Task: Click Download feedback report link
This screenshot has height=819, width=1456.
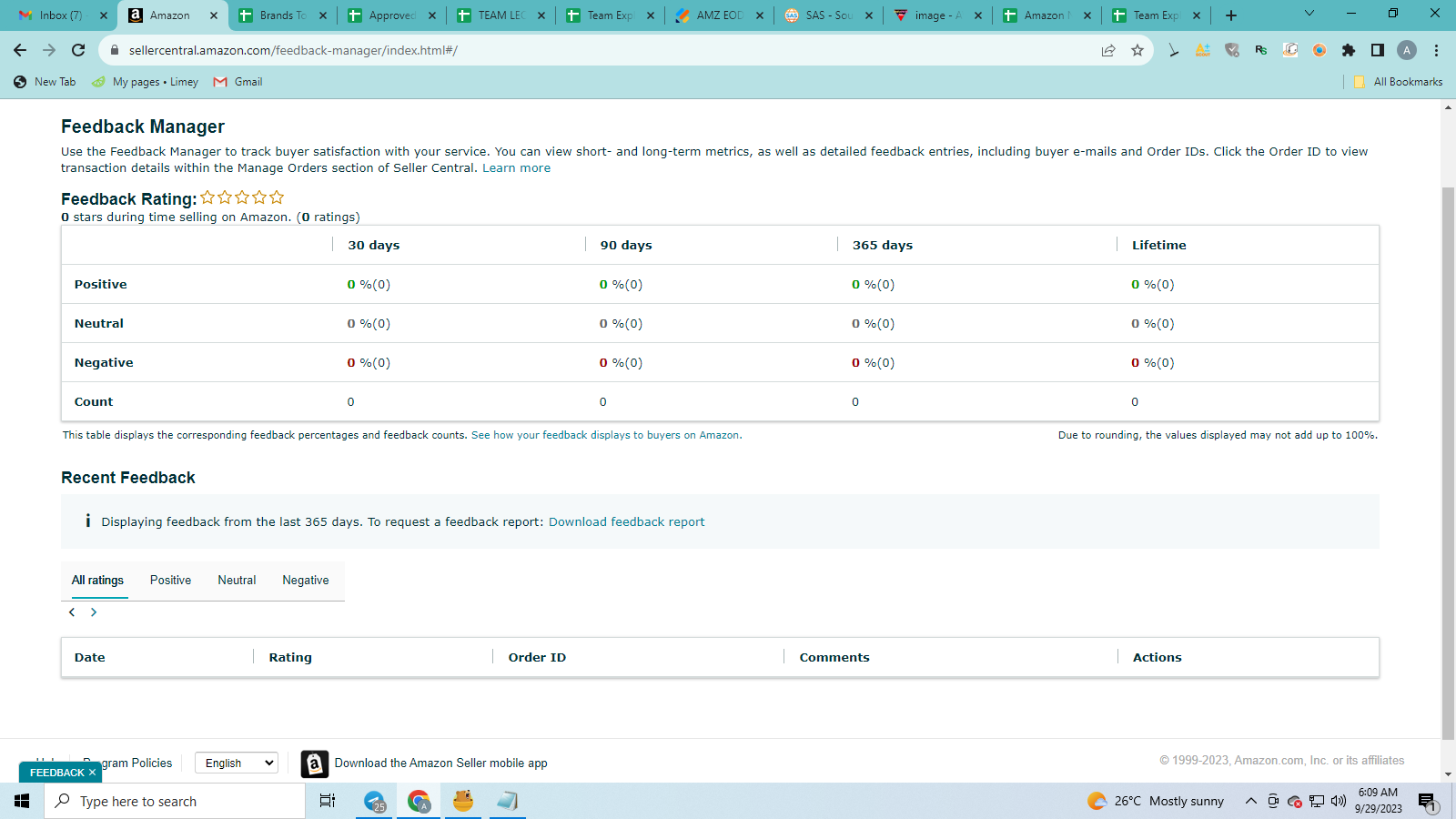Action: [x=626, y=521]
